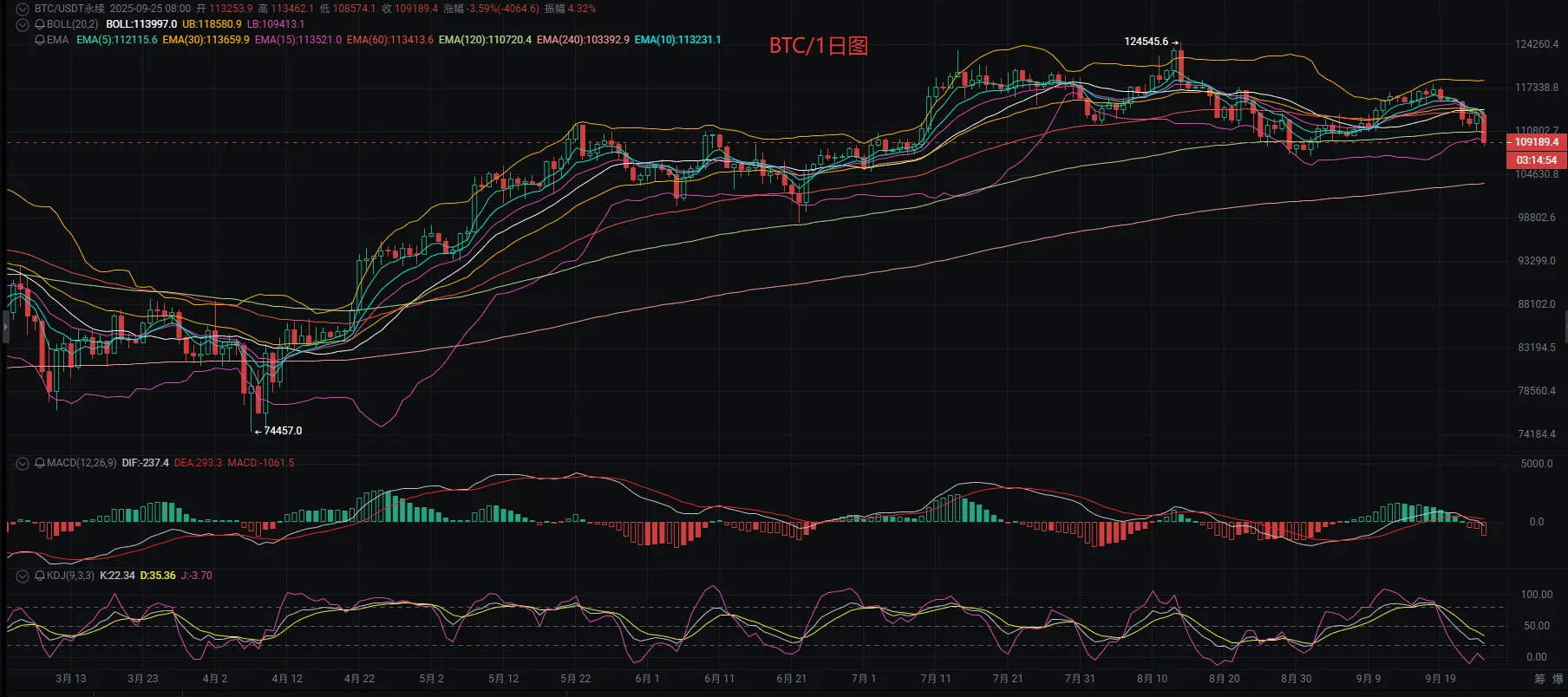
Task: Click the KDJ K value 22.34
Action: click(x=118, y=576)
